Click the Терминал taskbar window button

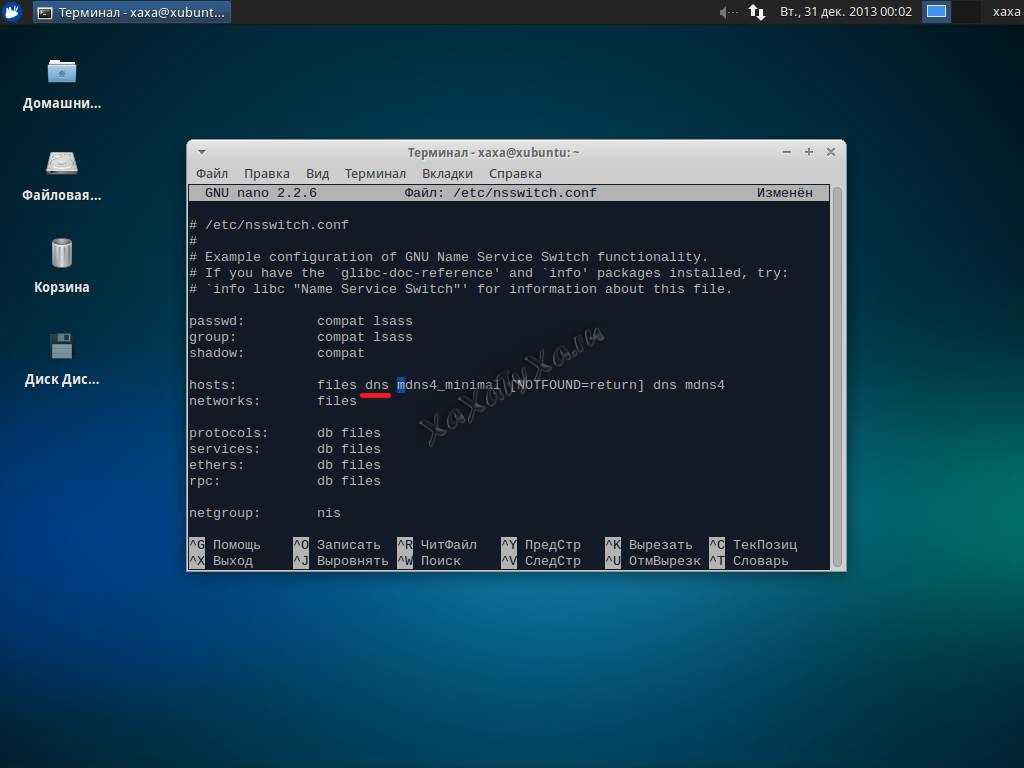pos(132,12)
